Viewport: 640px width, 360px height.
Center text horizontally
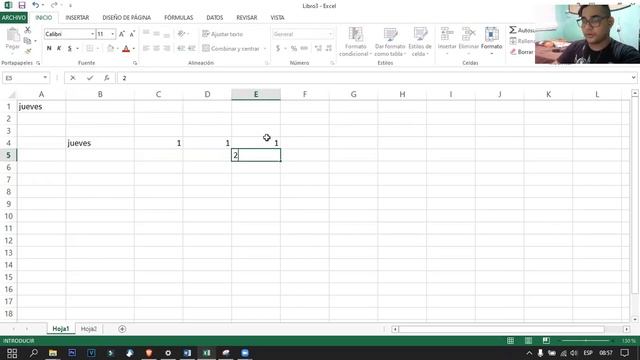156,49
